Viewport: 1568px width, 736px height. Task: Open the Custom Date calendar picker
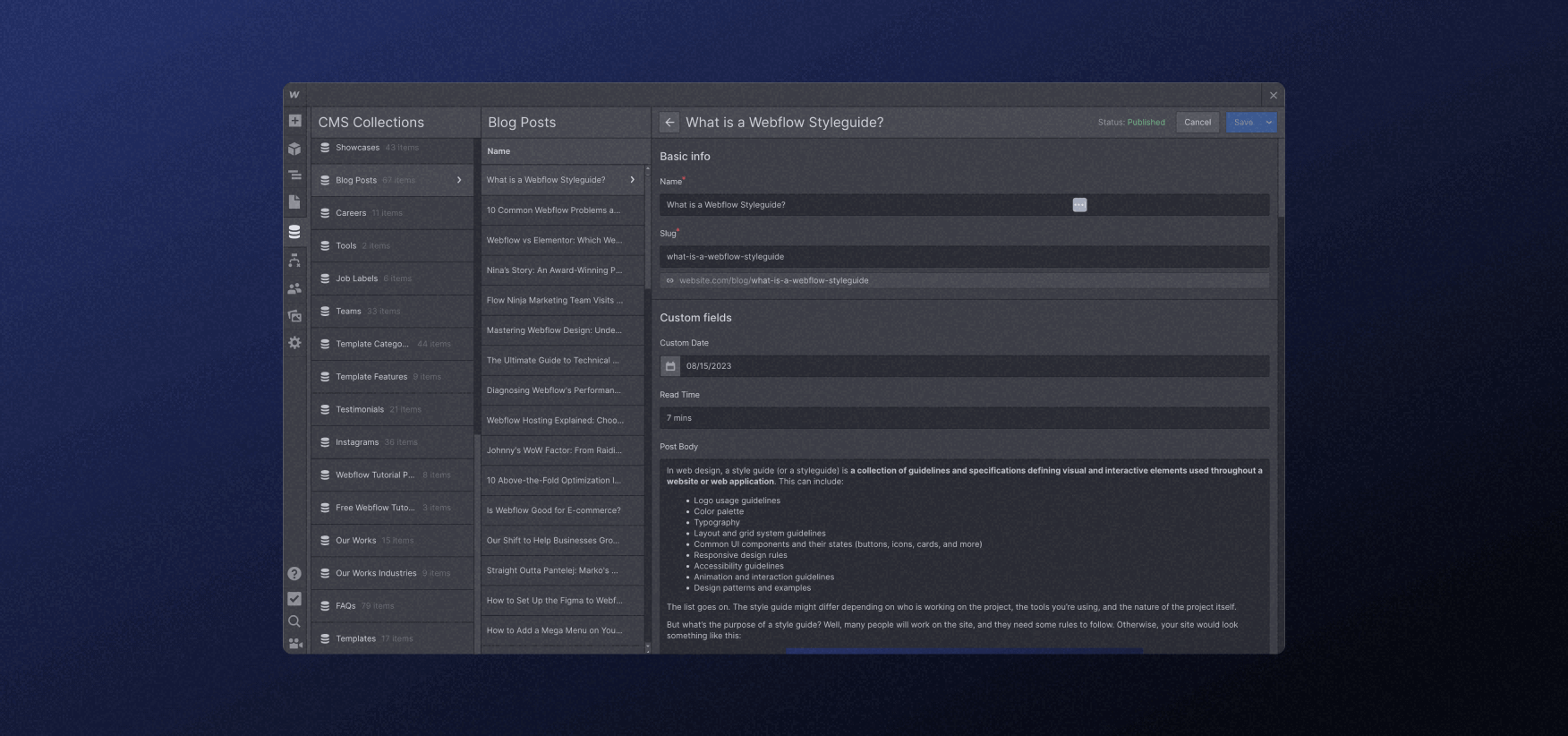[670, 366]
